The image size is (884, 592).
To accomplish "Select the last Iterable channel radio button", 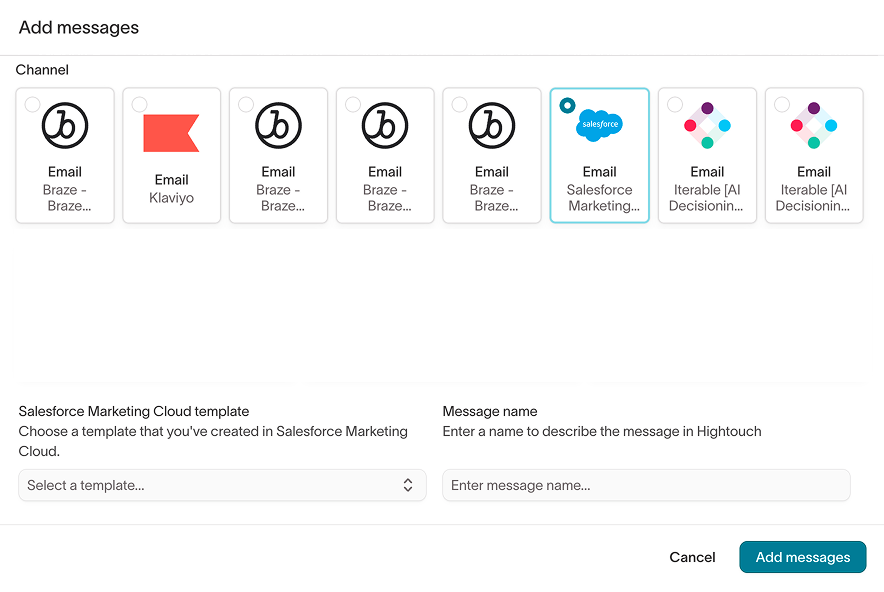I will coord(782,104).
